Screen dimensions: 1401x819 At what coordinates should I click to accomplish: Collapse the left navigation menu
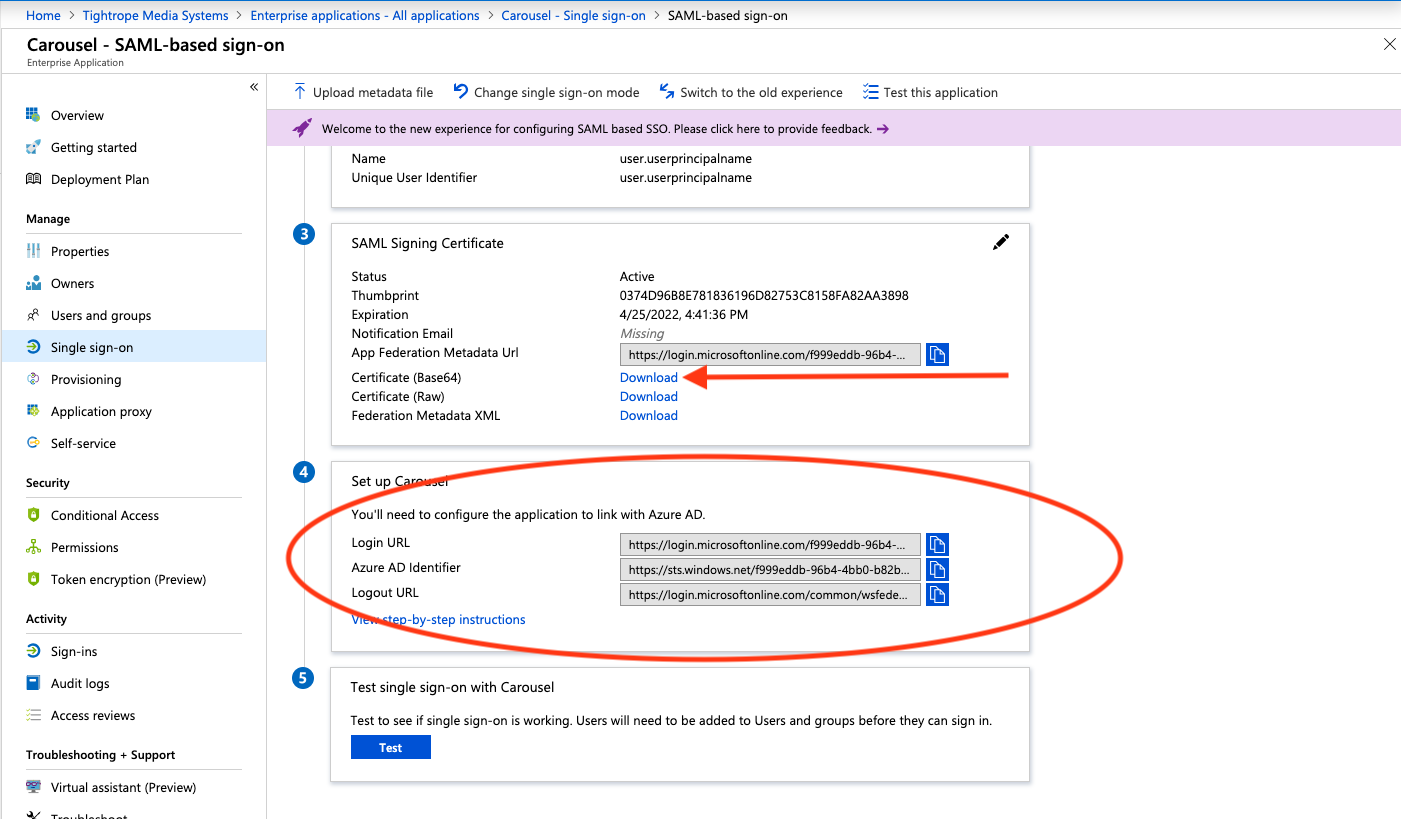254,87
